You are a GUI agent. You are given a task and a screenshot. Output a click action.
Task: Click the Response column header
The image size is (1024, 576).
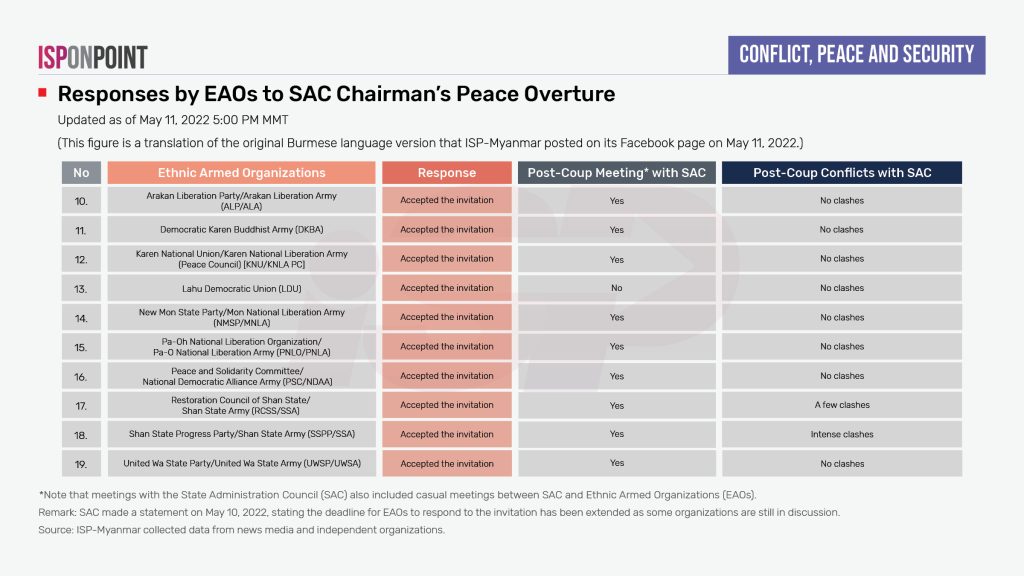[x=446, y=173]
